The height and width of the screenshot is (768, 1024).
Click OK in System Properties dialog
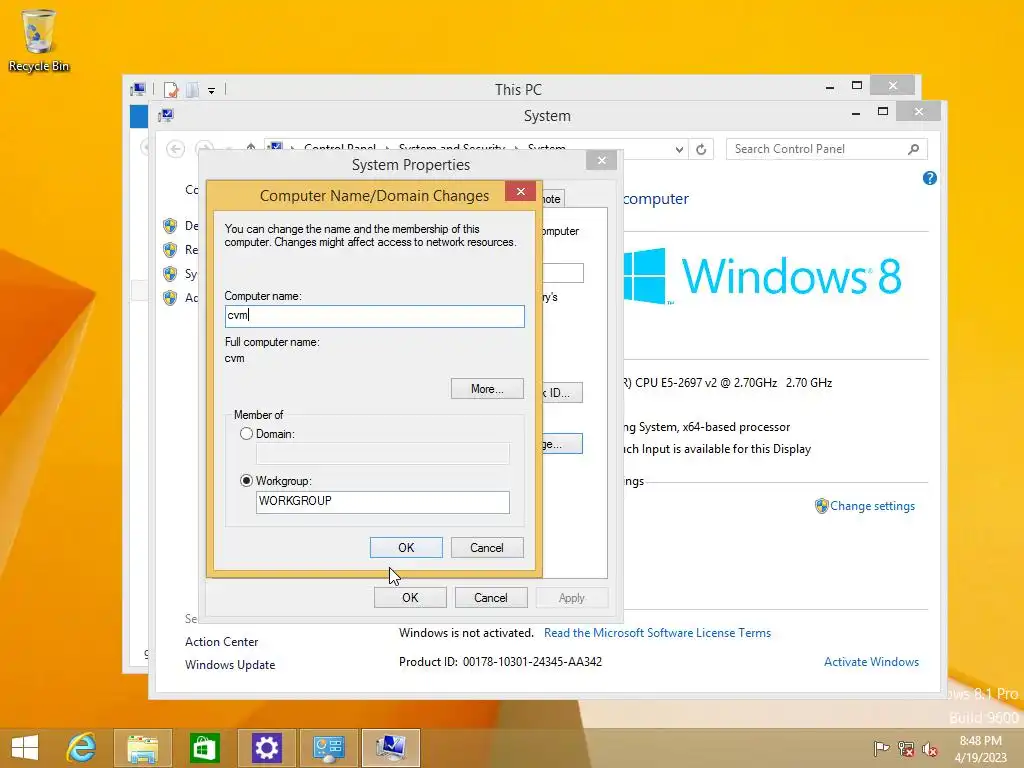(410, 598)
